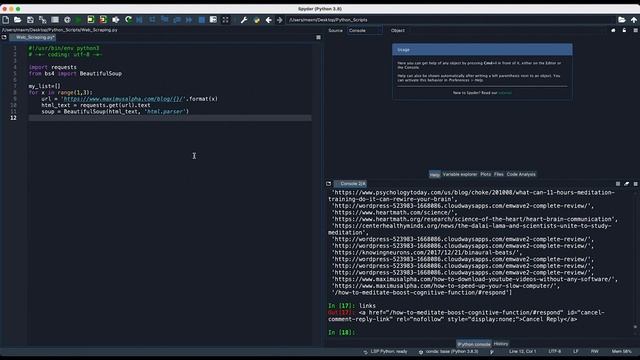Click the UTF-8 encoding status entry
The width and height of the screenshot is (640, 360).
(554, 351)
